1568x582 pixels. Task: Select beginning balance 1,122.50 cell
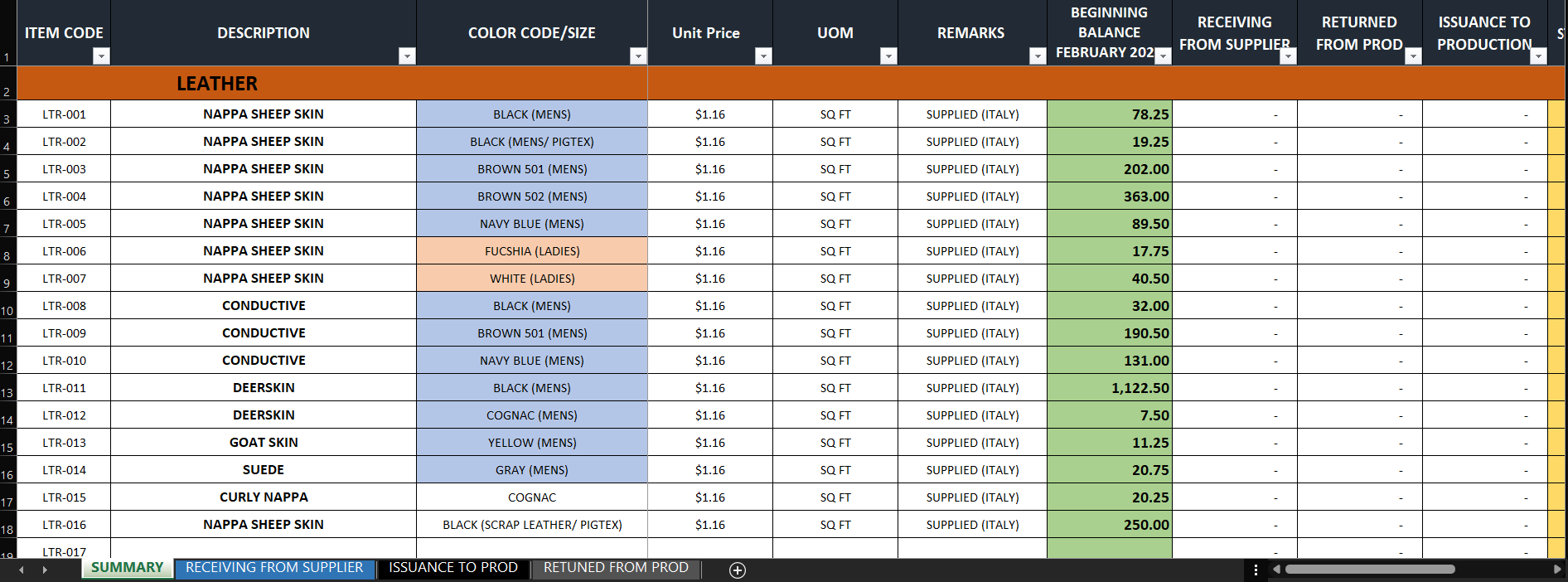pyautogui.click(x=1110, y=388)
